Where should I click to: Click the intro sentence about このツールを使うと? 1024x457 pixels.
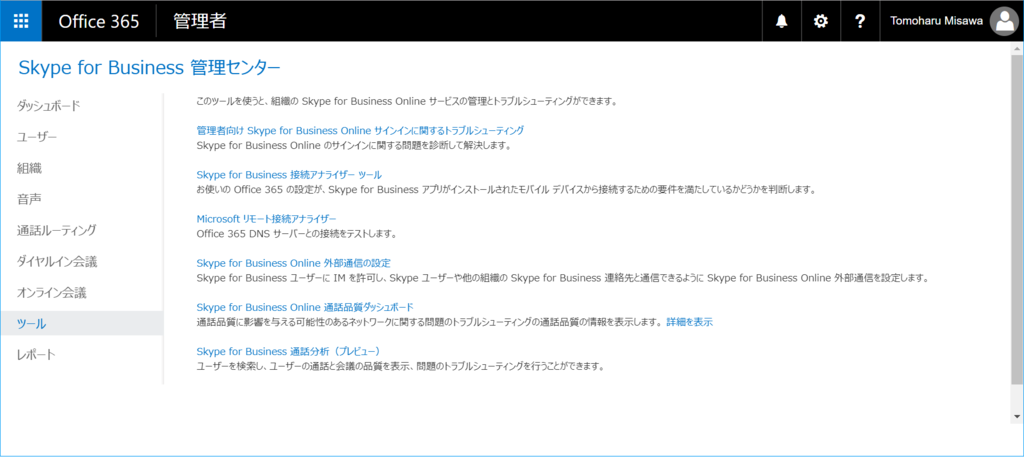click(x=407, y=102)
